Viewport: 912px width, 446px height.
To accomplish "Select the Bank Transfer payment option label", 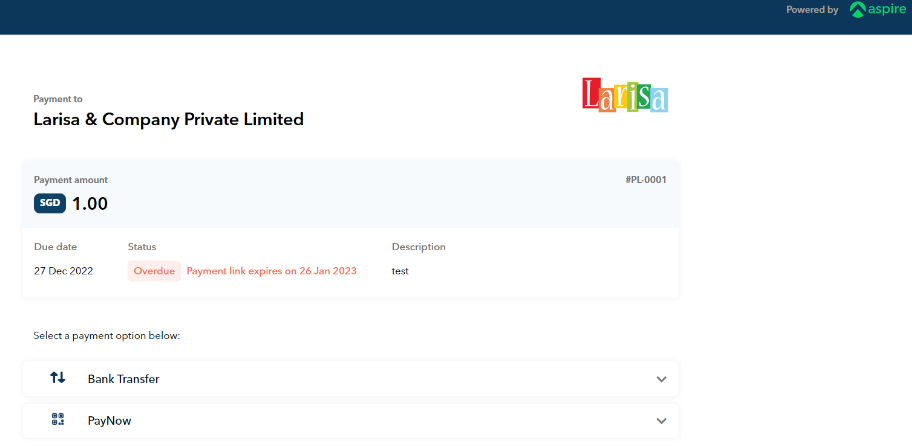I will (x=123, y=379).
